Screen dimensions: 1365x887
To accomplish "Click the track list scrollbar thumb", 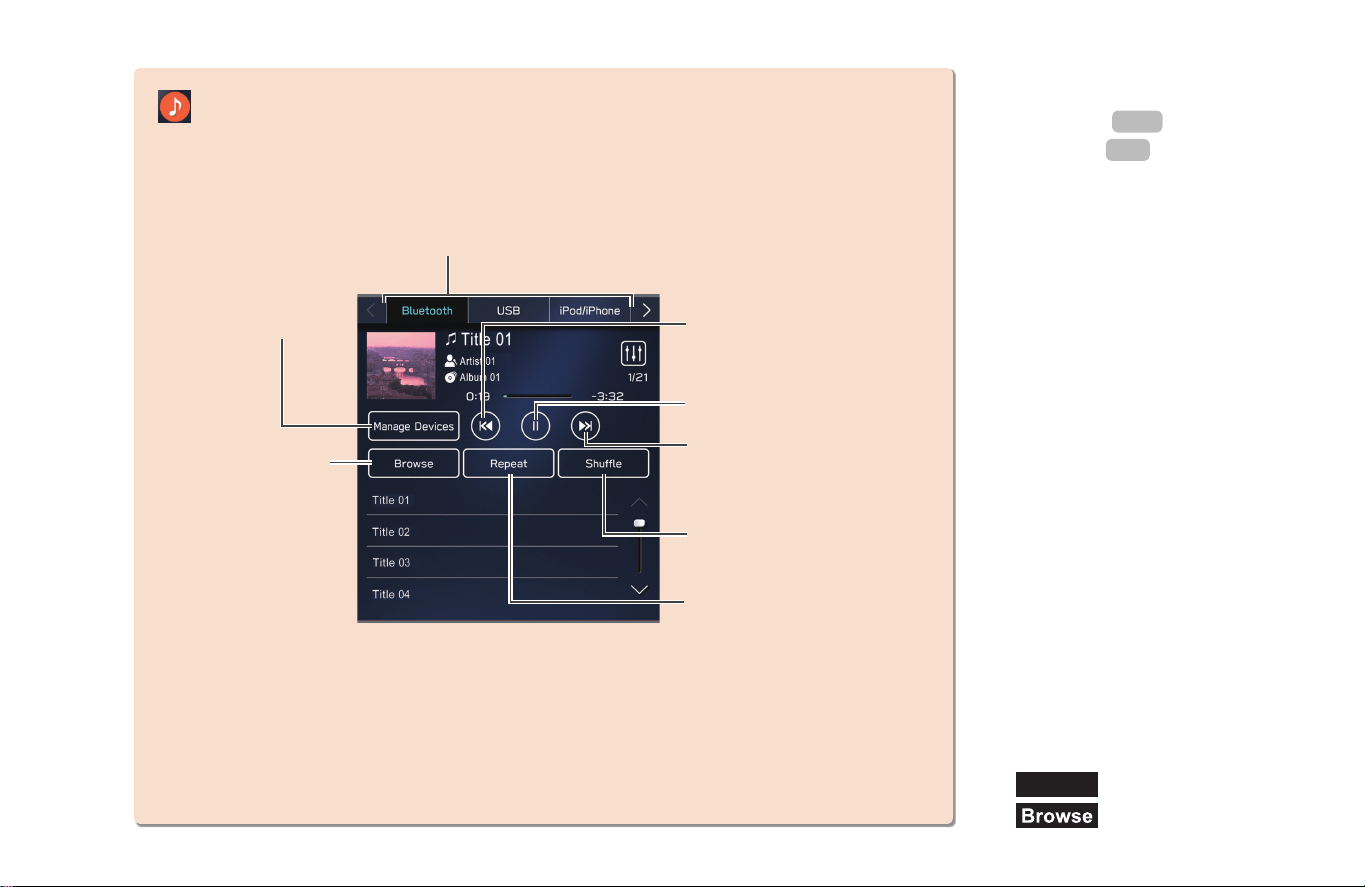I will 640,523.
